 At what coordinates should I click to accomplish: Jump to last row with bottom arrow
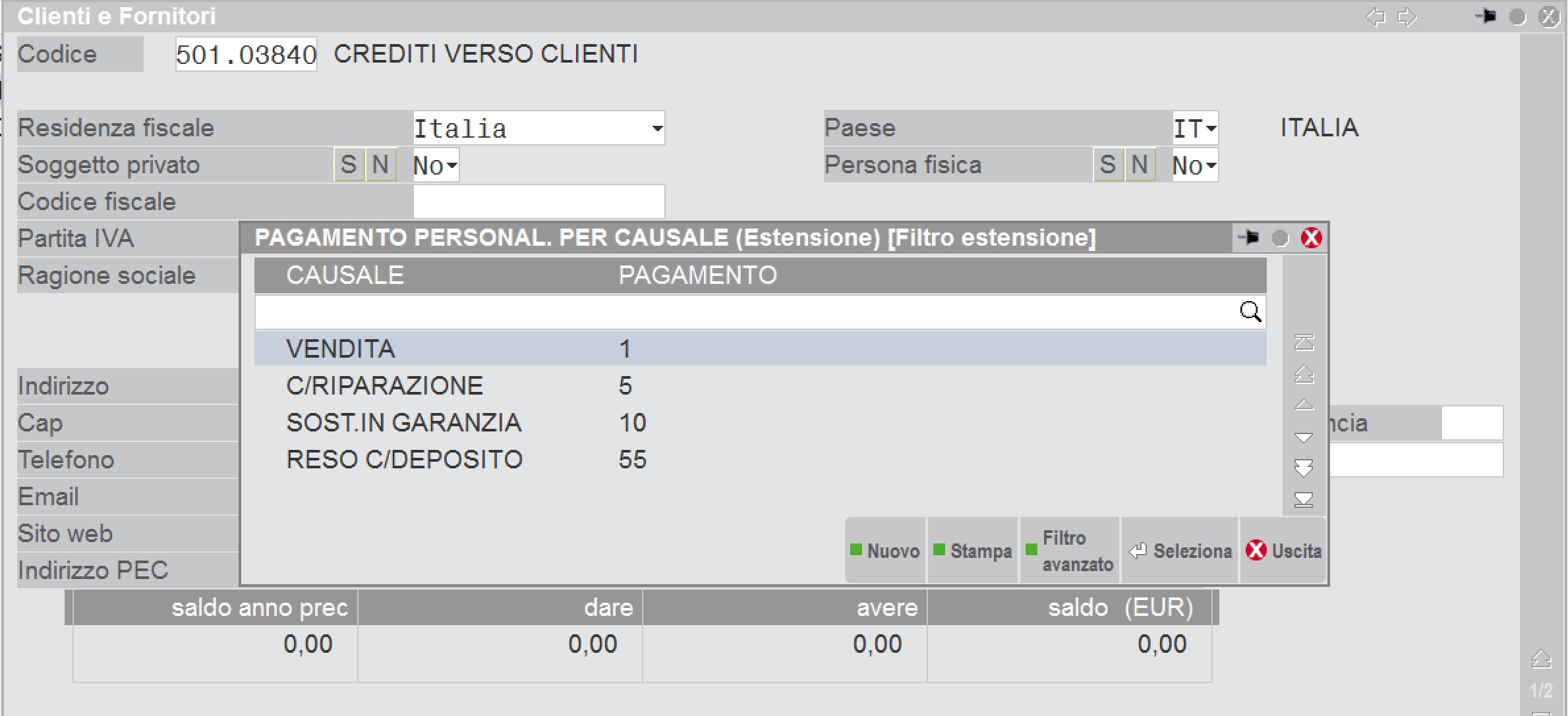coord(1304,500)
